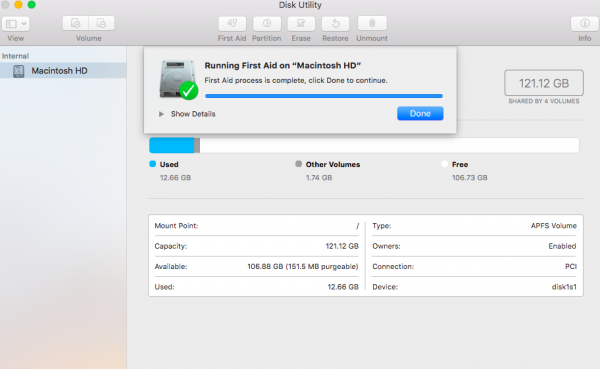Click the Unmount toolbar icon

(x=372, y=23)
